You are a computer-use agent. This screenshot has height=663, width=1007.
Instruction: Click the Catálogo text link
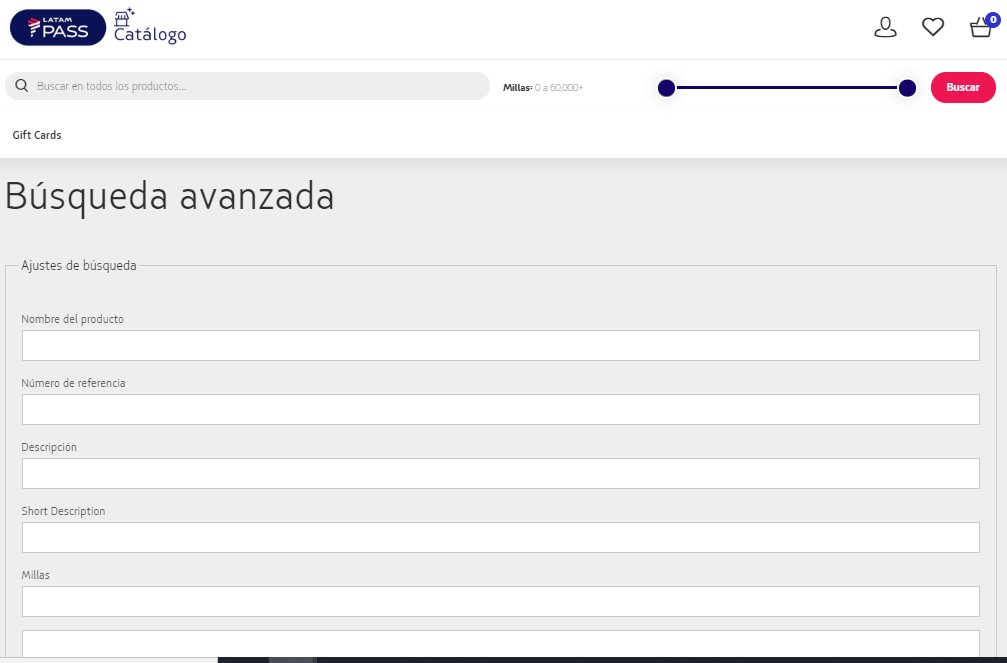(150, 35)
